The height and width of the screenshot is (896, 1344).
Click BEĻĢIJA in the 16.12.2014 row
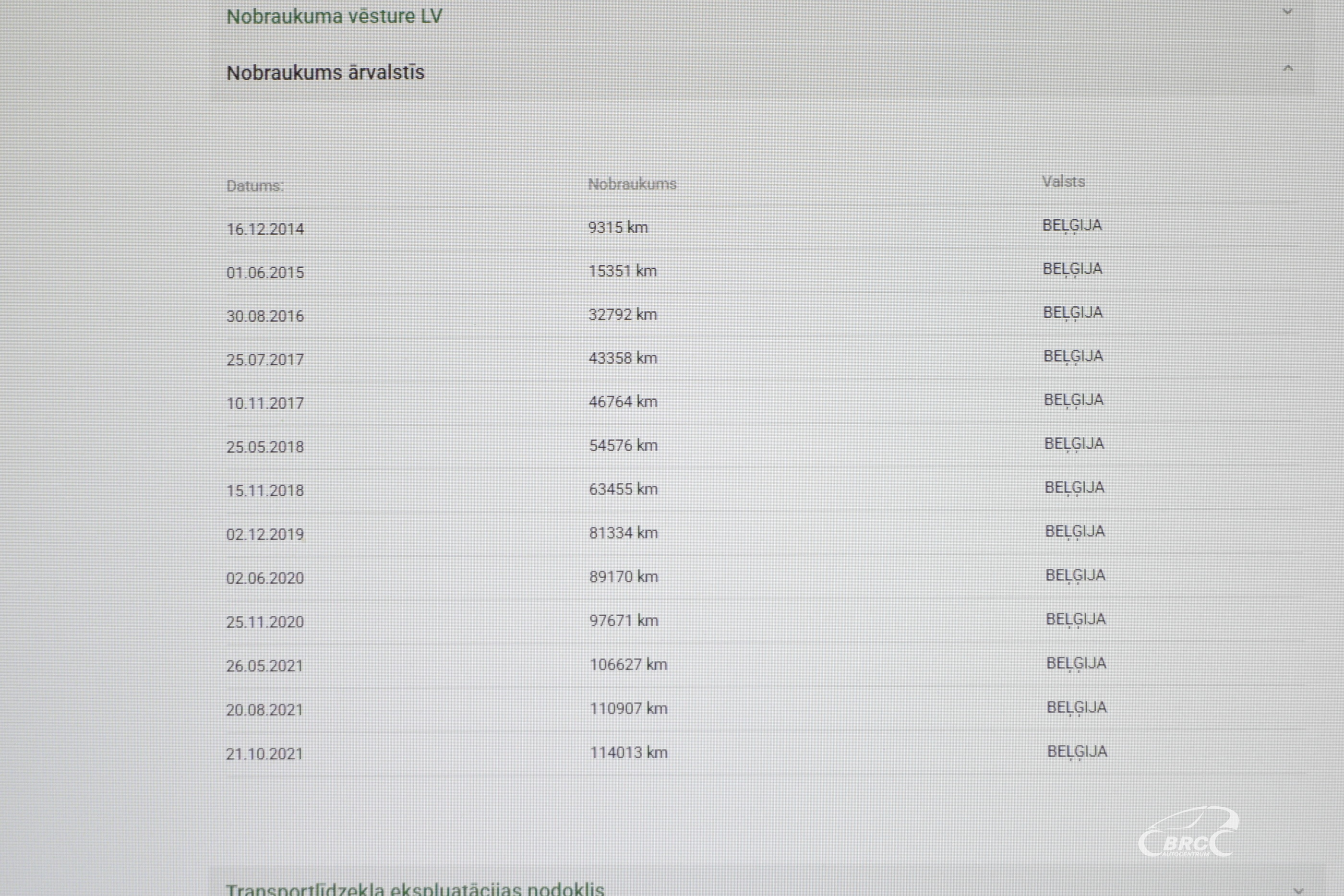[x=1072, y=226]
